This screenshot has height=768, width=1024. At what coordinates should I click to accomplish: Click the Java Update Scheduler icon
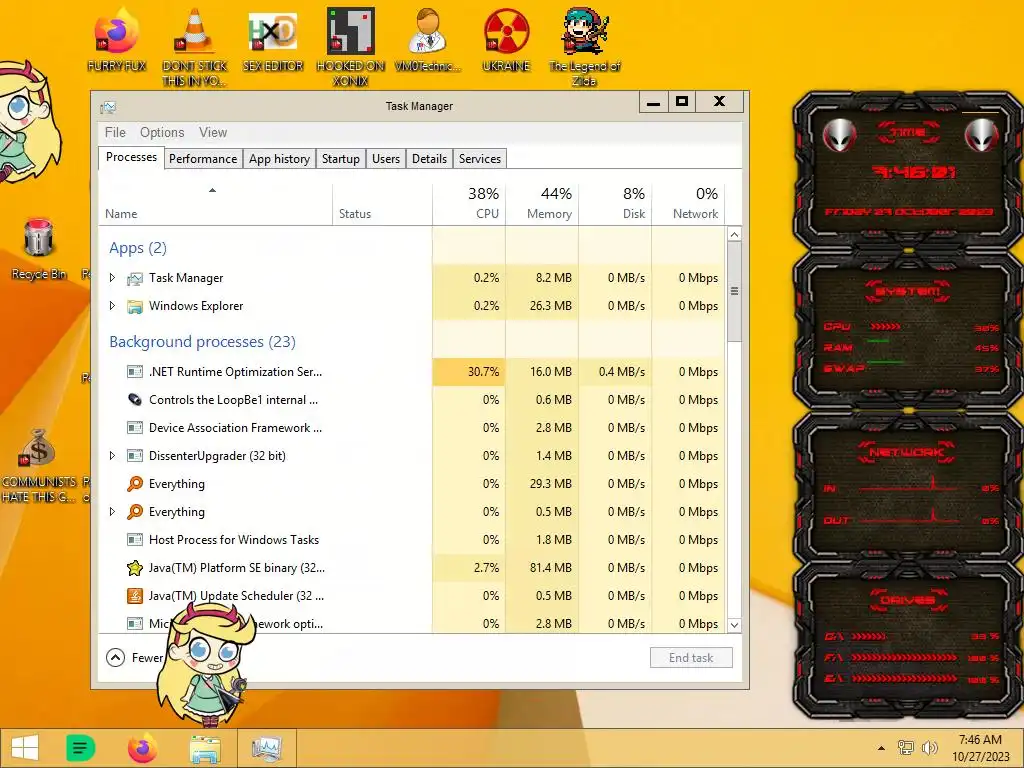[x=135, y=596]
